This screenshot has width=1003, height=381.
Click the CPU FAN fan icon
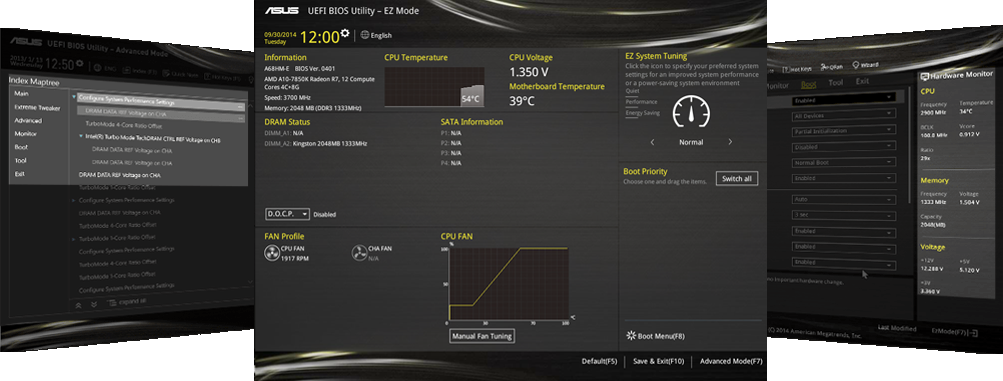tap(272, 254)
